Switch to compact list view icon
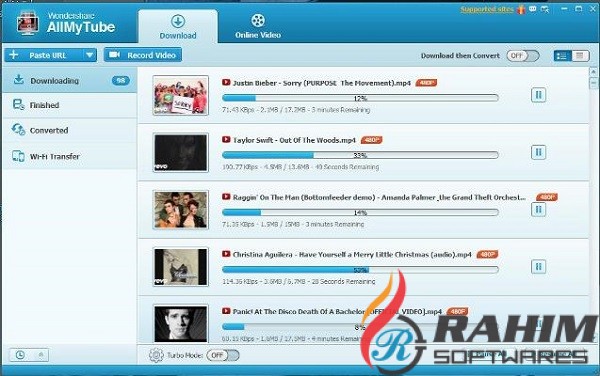This screenshot has height=376, width=600. (580, 56)
